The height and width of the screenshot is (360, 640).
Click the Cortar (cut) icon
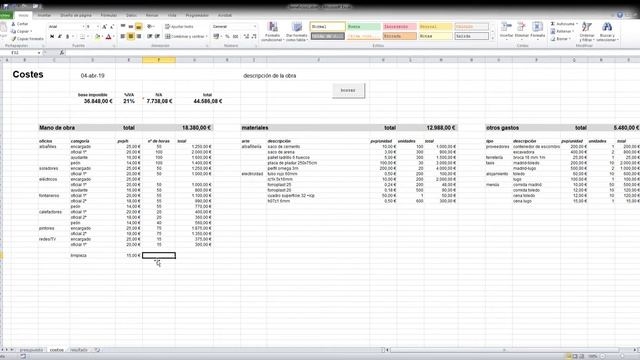click(13, 24)
